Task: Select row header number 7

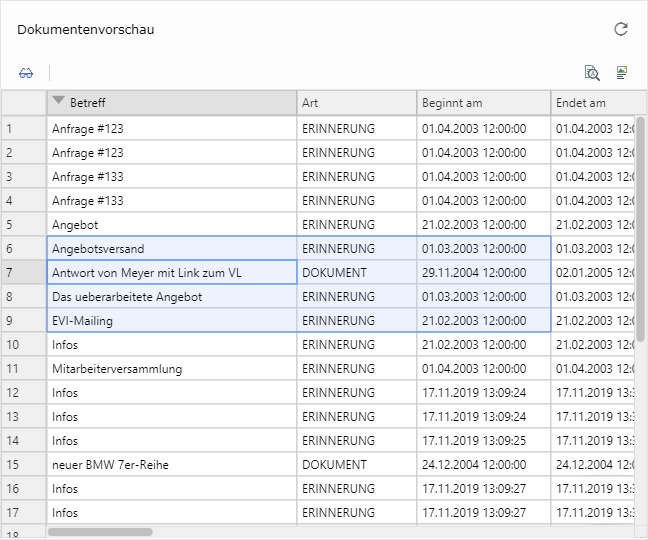Action: tap(23, 273)
